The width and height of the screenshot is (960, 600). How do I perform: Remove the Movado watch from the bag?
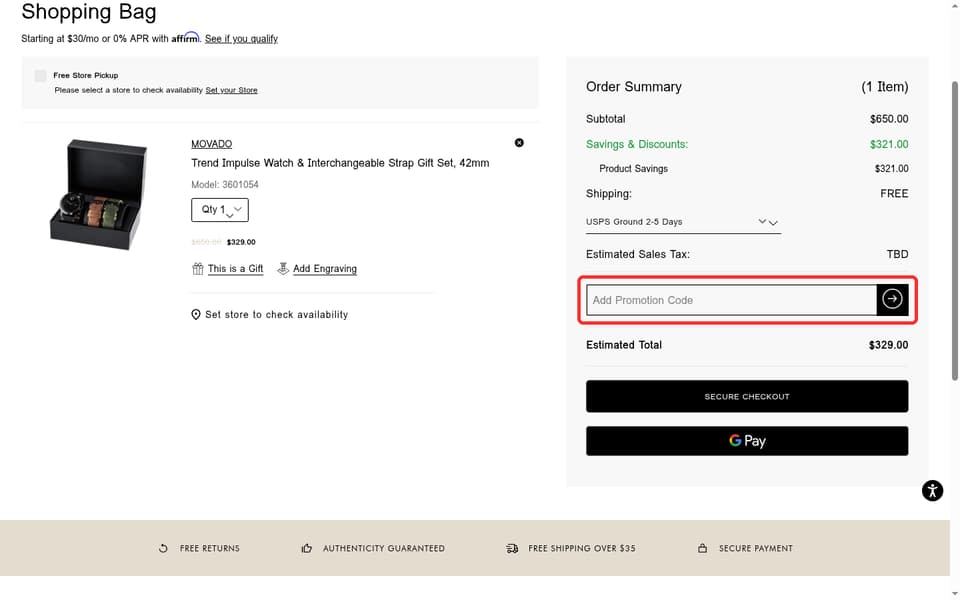[519, 143]
